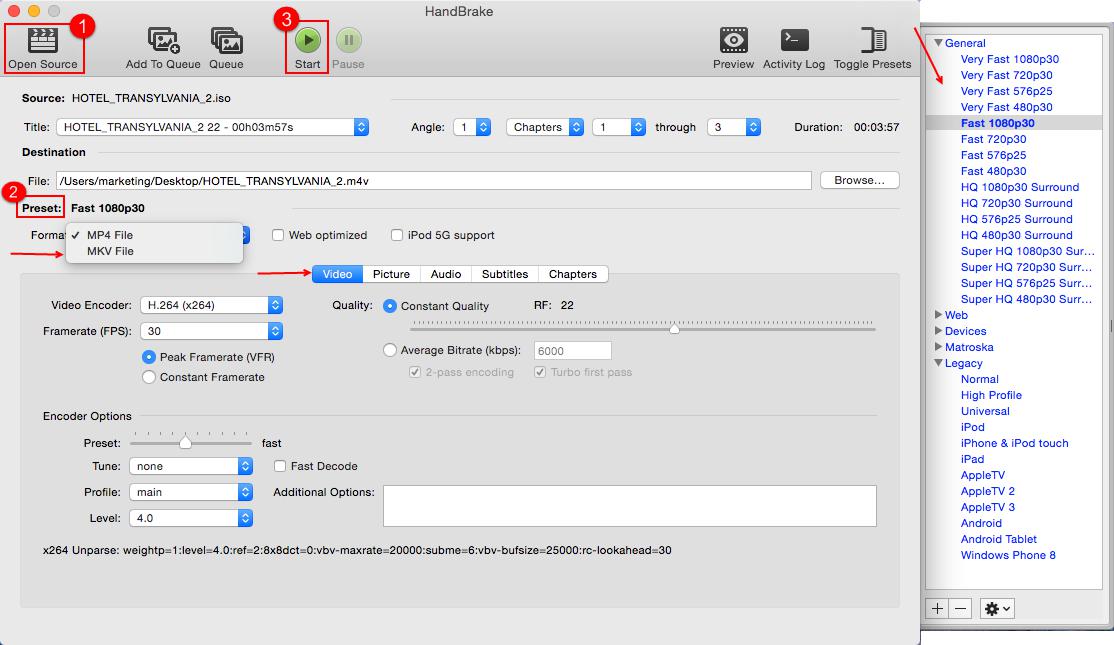Viewport: 1114px width, 645px height.
Task: Collapse the Legacy presets group
Action: point(939,363)
